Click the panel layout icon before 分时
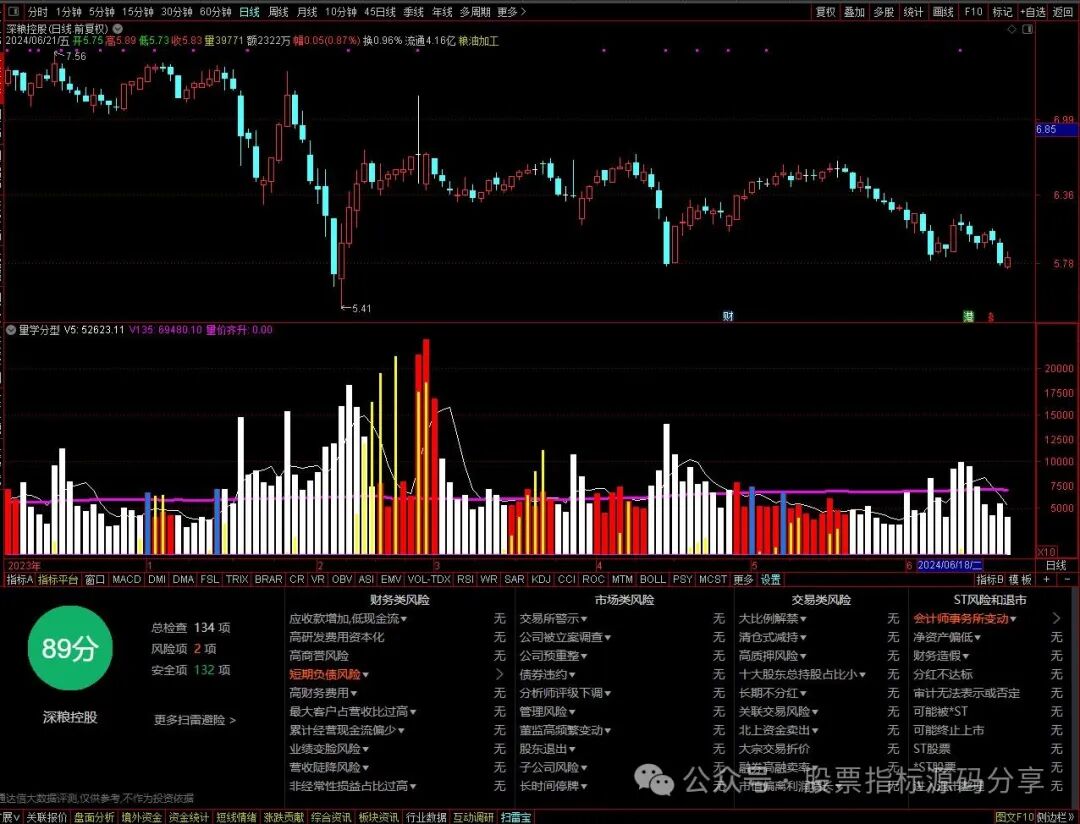The width and height of the screenshot is (1080, 824). (13, 12)
